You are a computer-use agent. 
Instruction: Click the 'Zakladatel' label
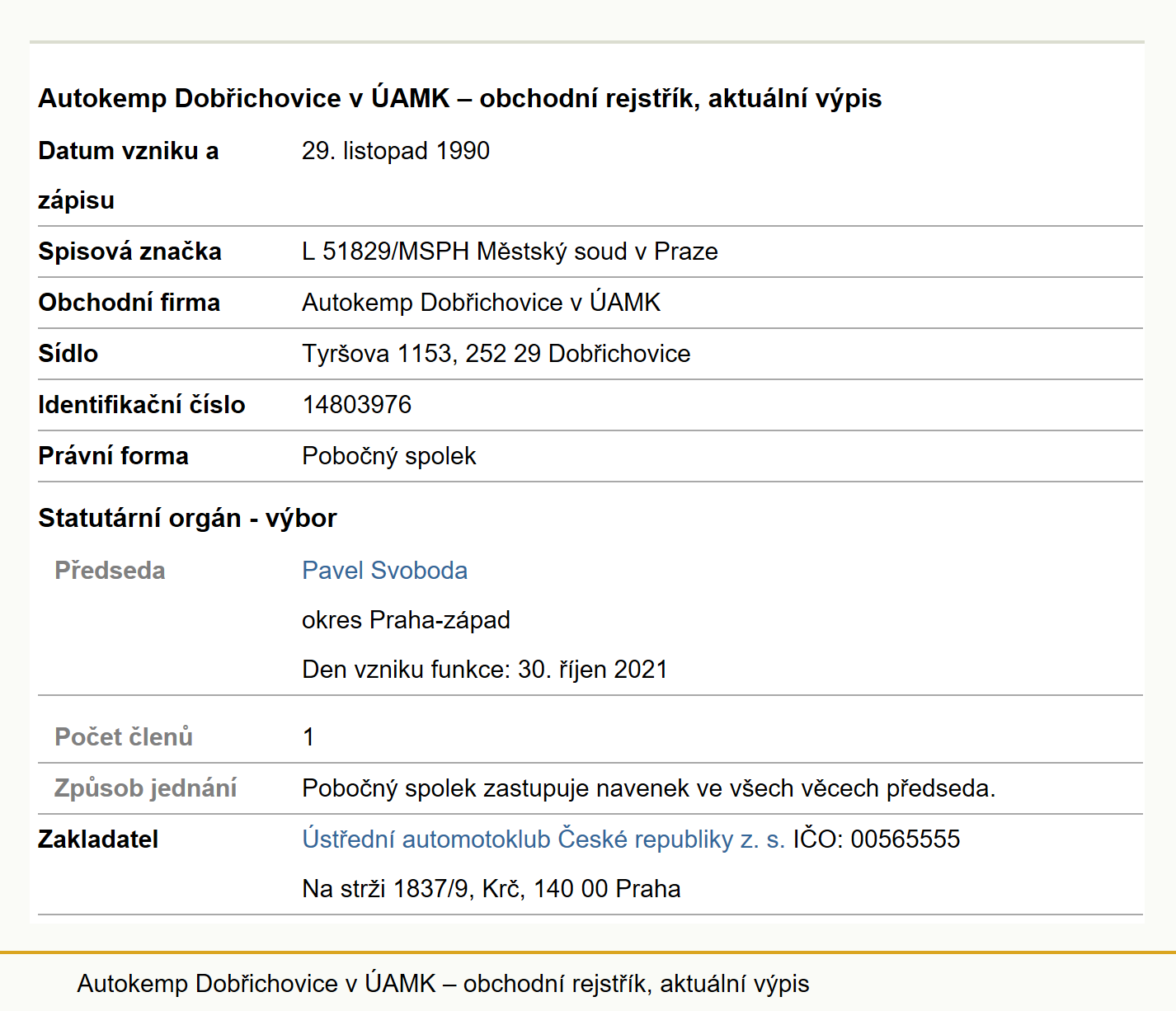coord(98,839)
